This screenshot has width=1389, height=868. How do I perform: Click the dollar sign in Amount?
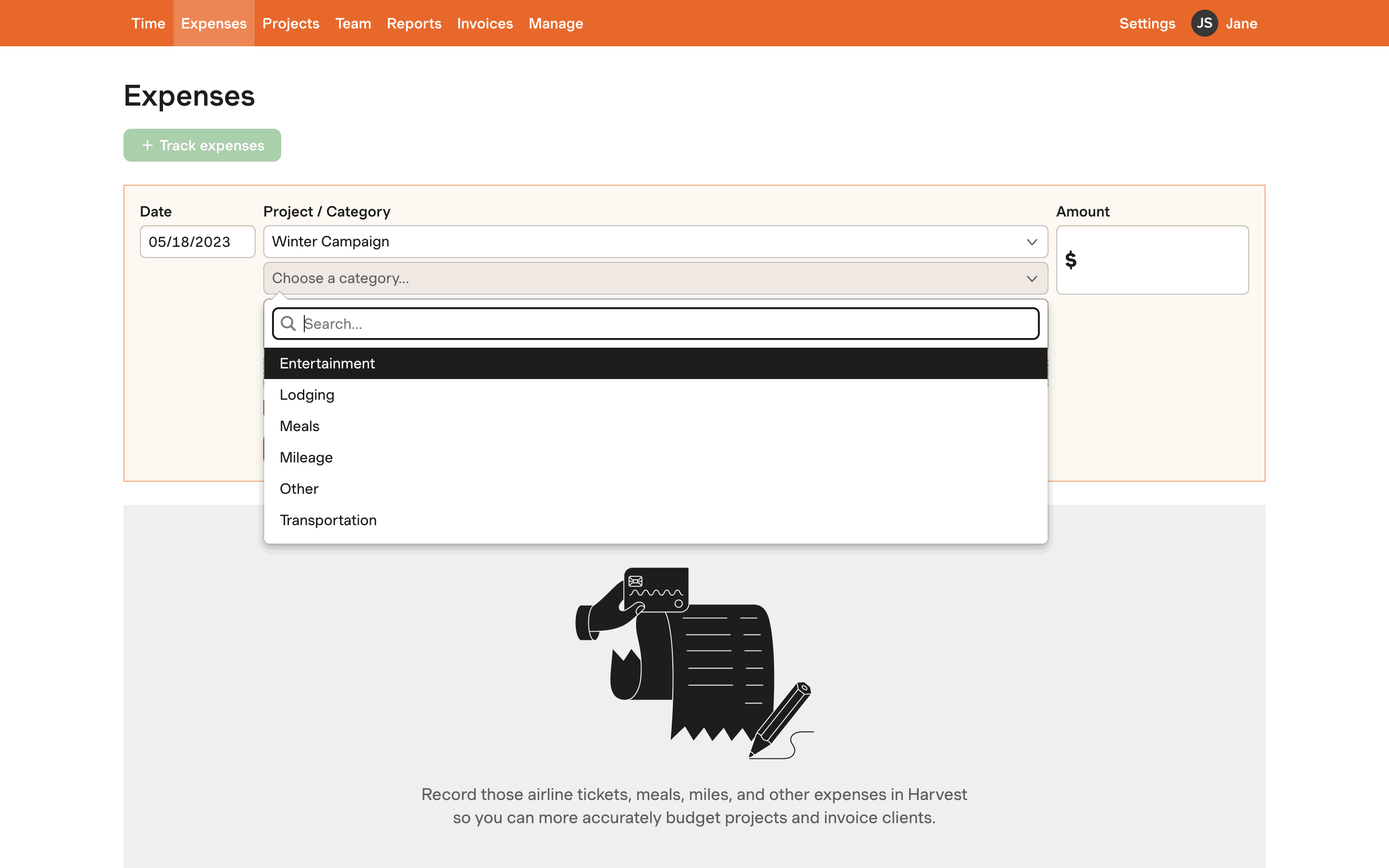click(1071, 260)
